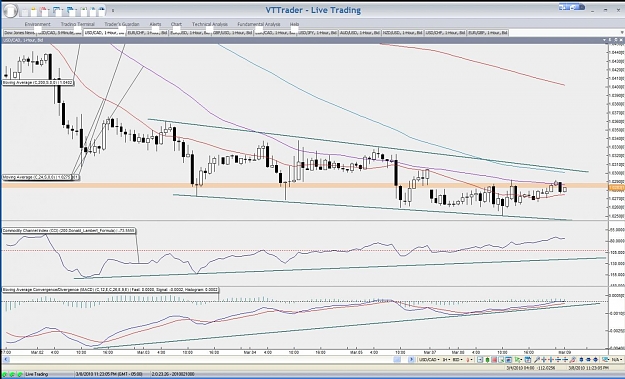Click the magnifier zoom tool icon
The image size is (625, 379).
click(536, 360)
